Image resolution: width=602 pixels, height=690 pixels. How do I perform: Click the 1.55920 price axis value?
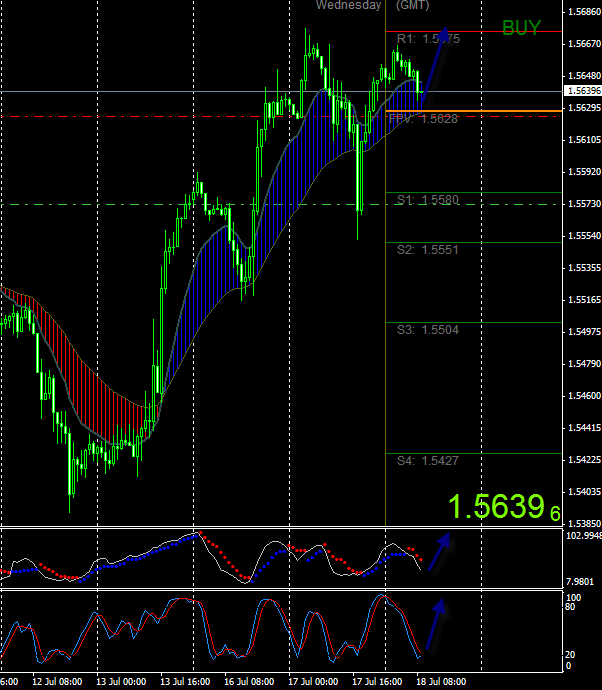pyautogui.click(x=584, y=172)
